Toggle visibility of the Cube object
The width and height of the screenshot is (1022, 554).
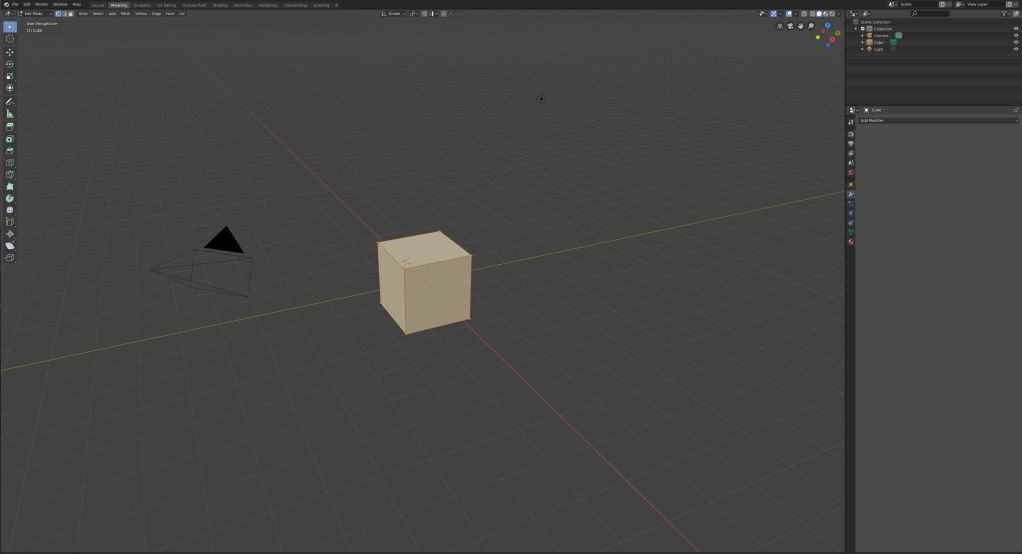click(x=1016, y=42)
